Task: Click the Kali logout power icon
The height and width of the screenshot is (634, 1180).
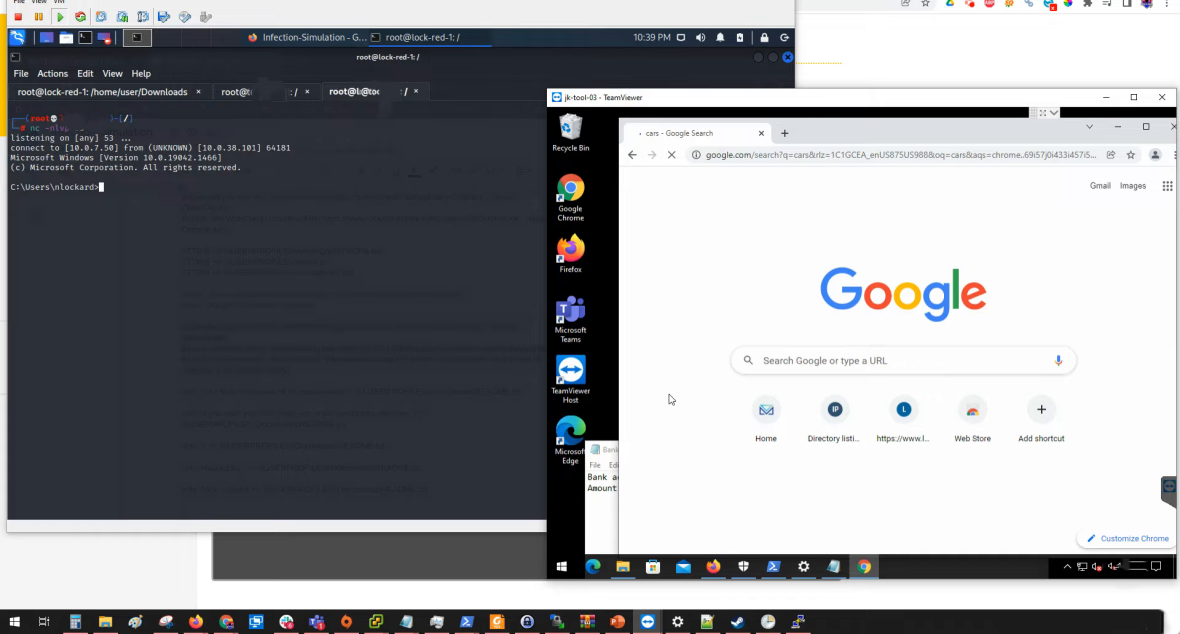Action: 784,38
